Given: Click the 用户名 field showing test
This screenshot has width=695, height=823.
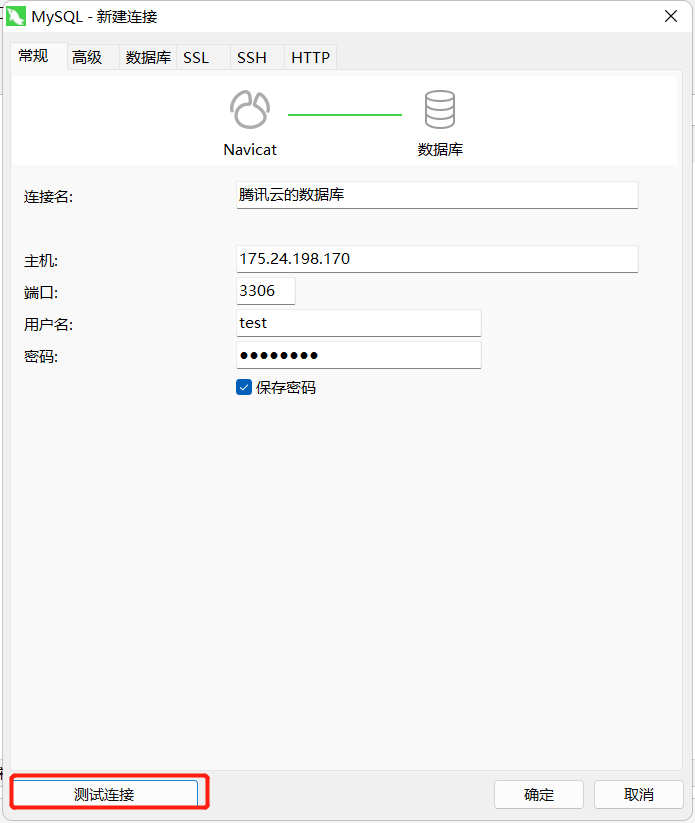Looking at the screenshot, I should 359,323.
